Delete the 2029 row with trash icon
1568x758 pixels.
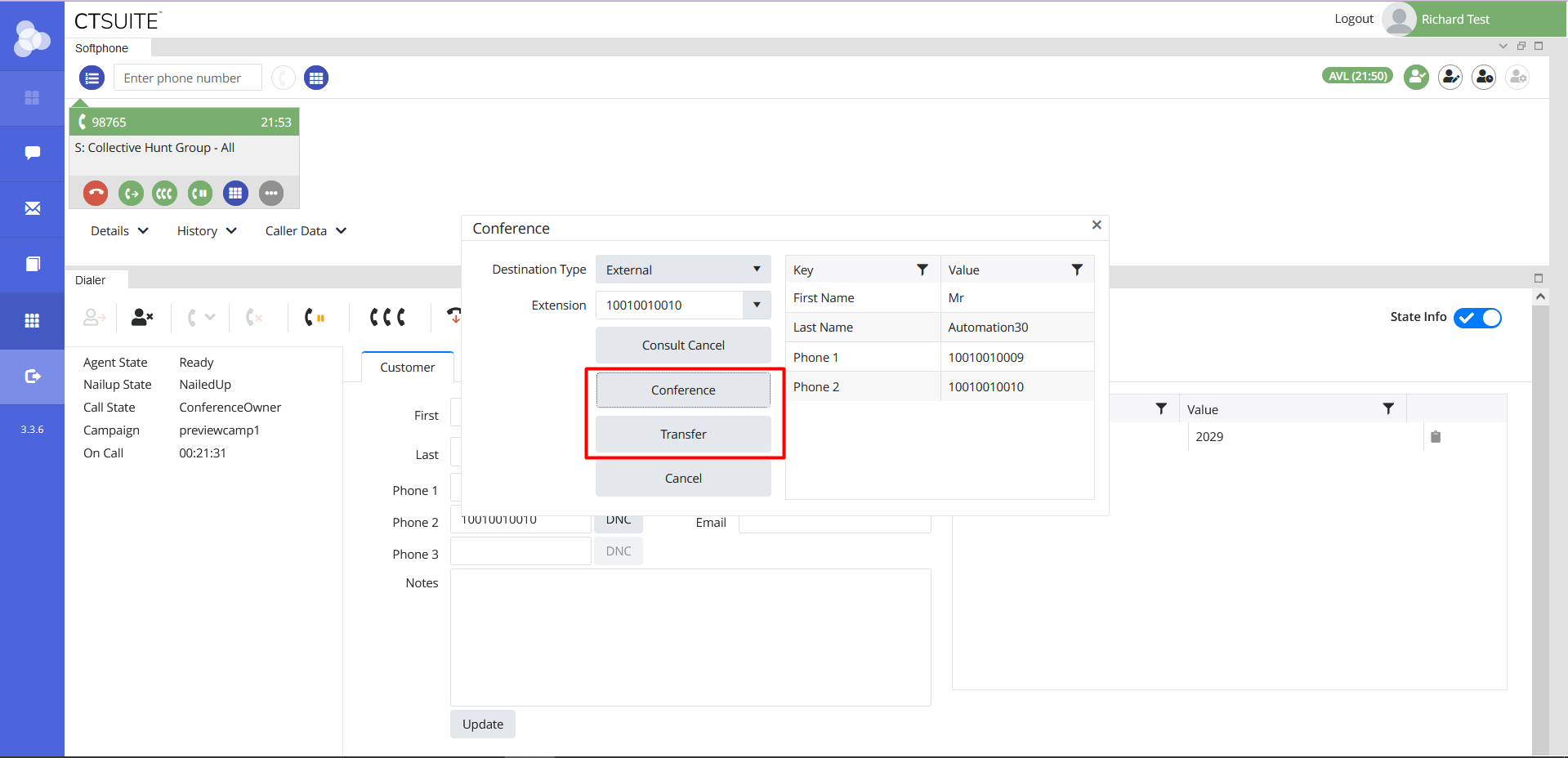coord(1436,437)
